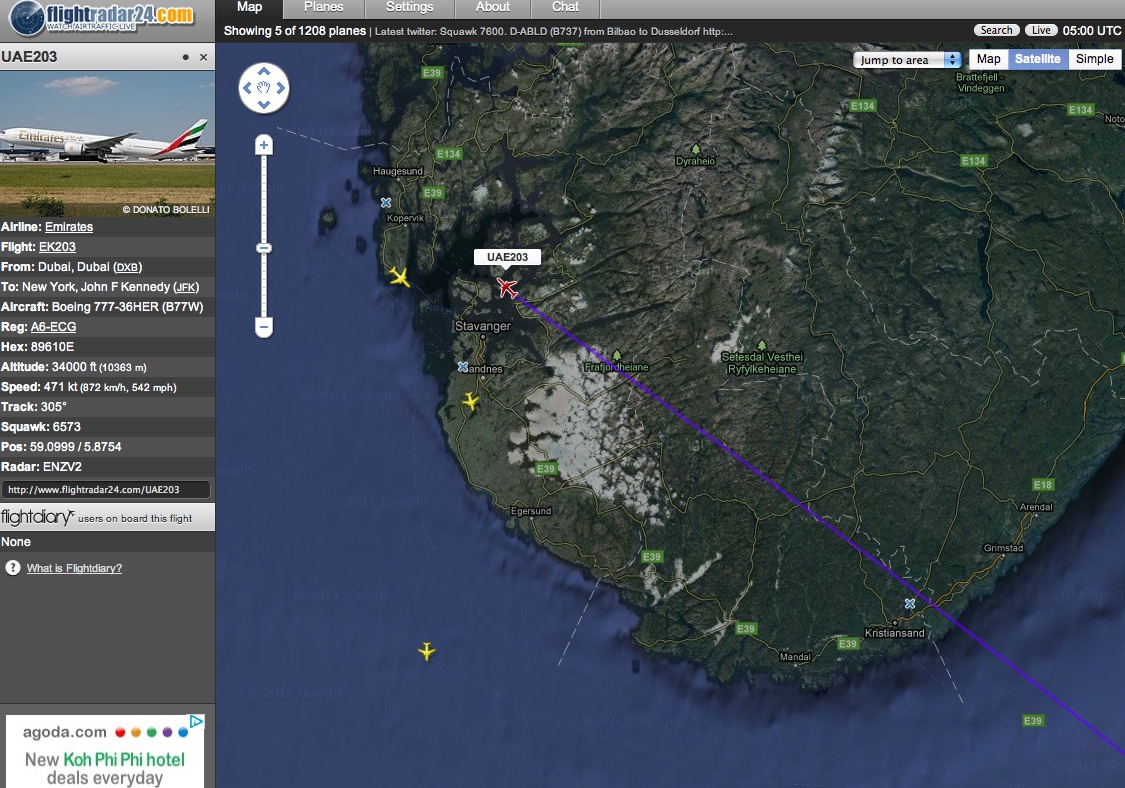Click the zoom slider handle

coord(264,248)
